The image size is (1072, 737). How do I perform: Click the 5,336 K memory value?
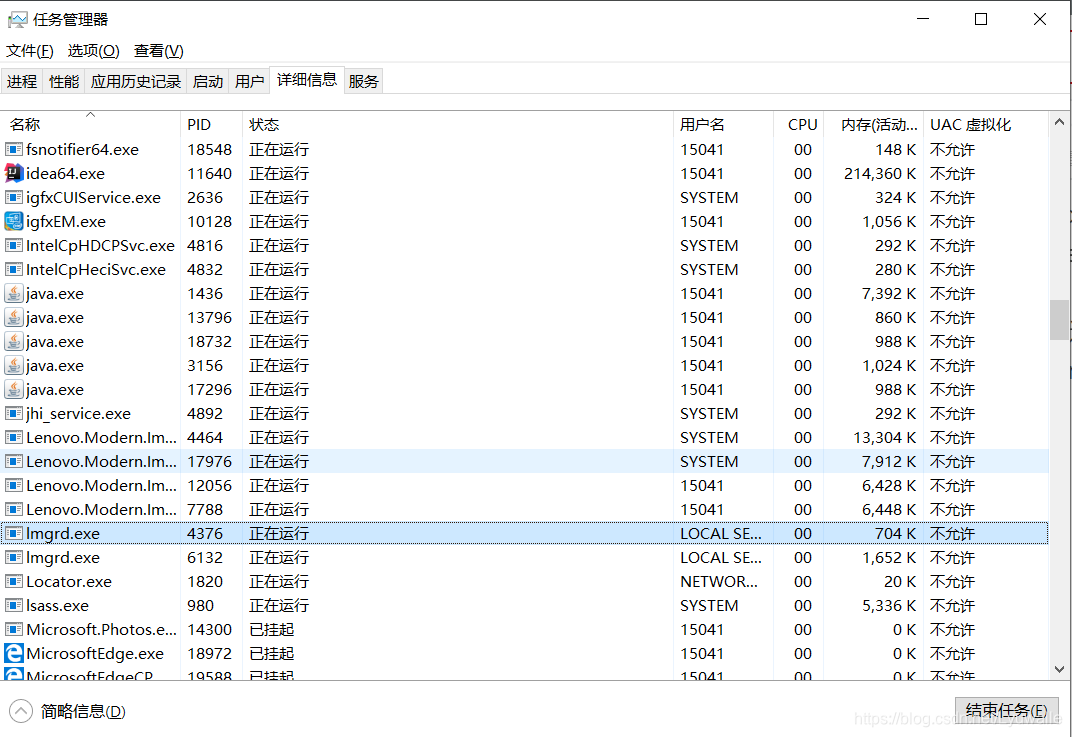point(889,606)
